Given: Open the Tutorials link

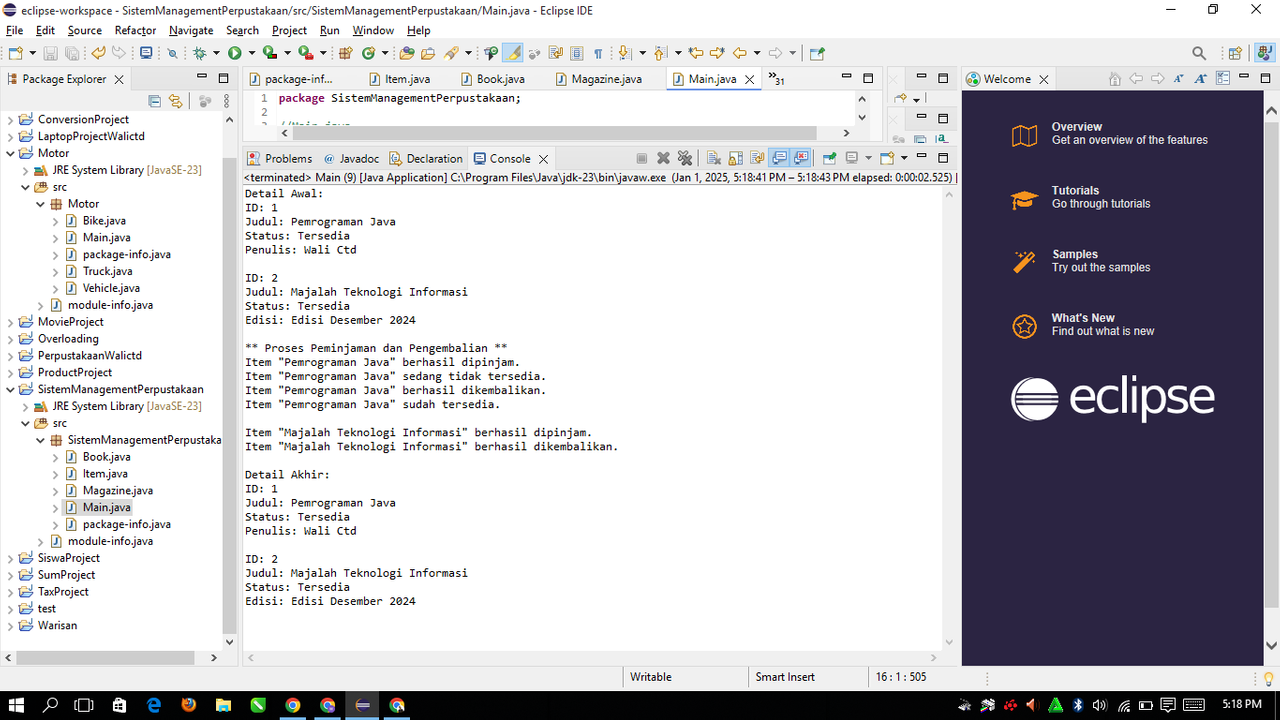Looking at the screenshot, I should [1075, 190].
